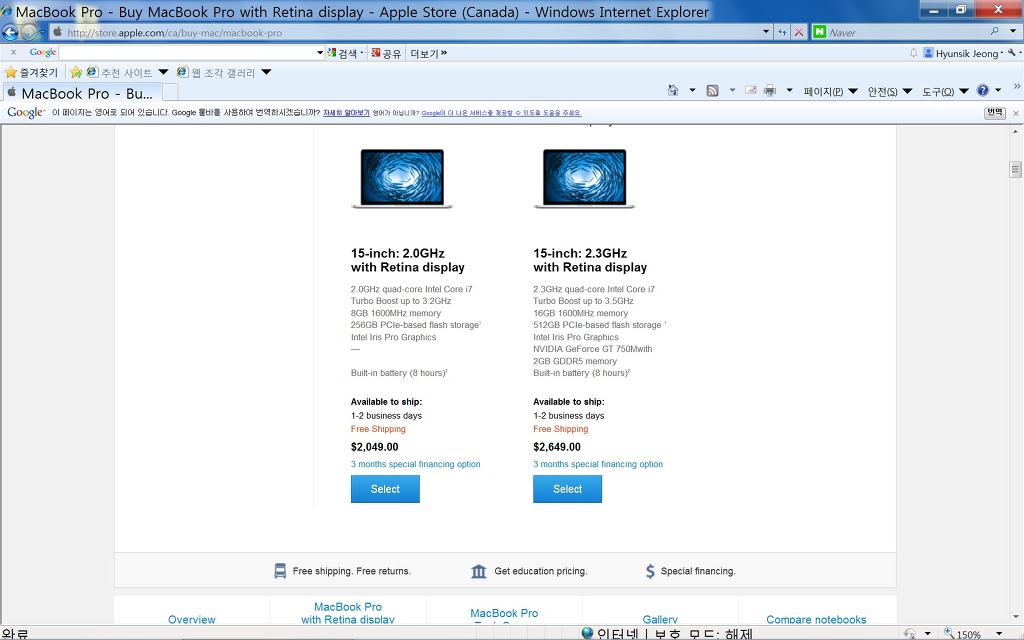Open financing option link under $2,049.00
Viewport: 1024px width, 640px height.
(415, 464)
